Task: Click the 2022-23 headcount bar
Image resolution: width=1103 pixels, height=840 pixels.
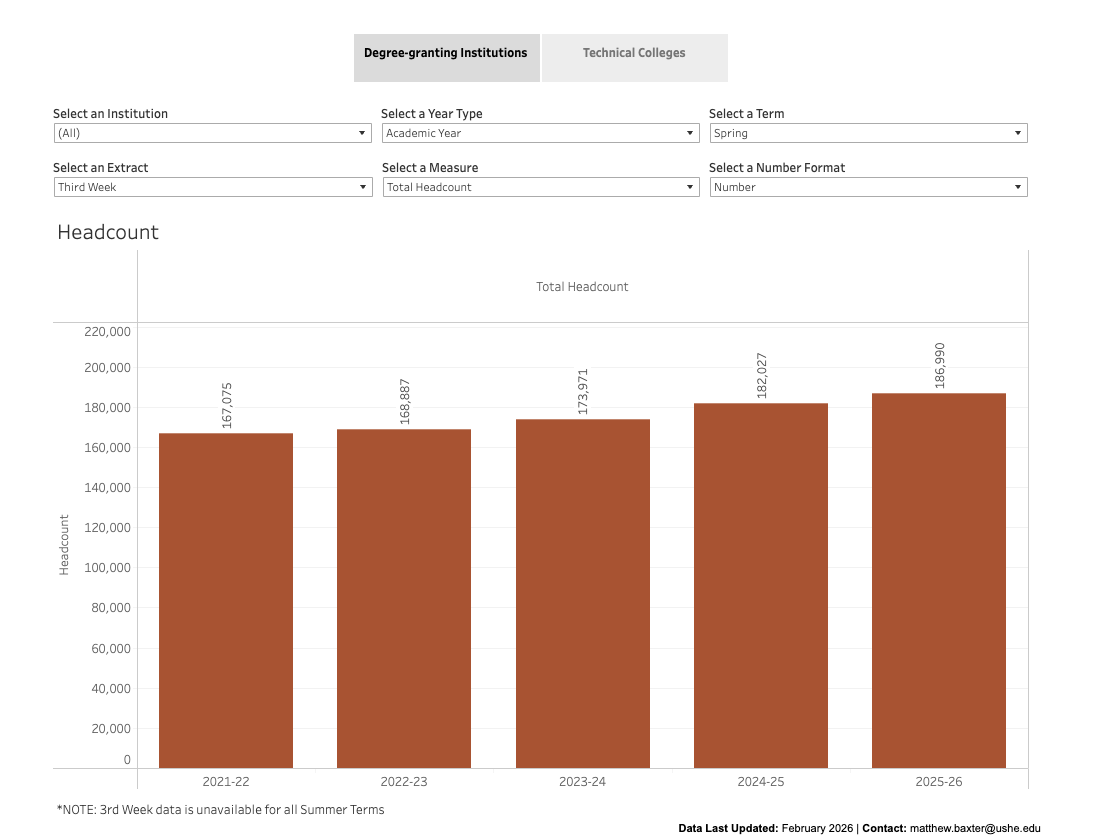Action: pos(404,600)
